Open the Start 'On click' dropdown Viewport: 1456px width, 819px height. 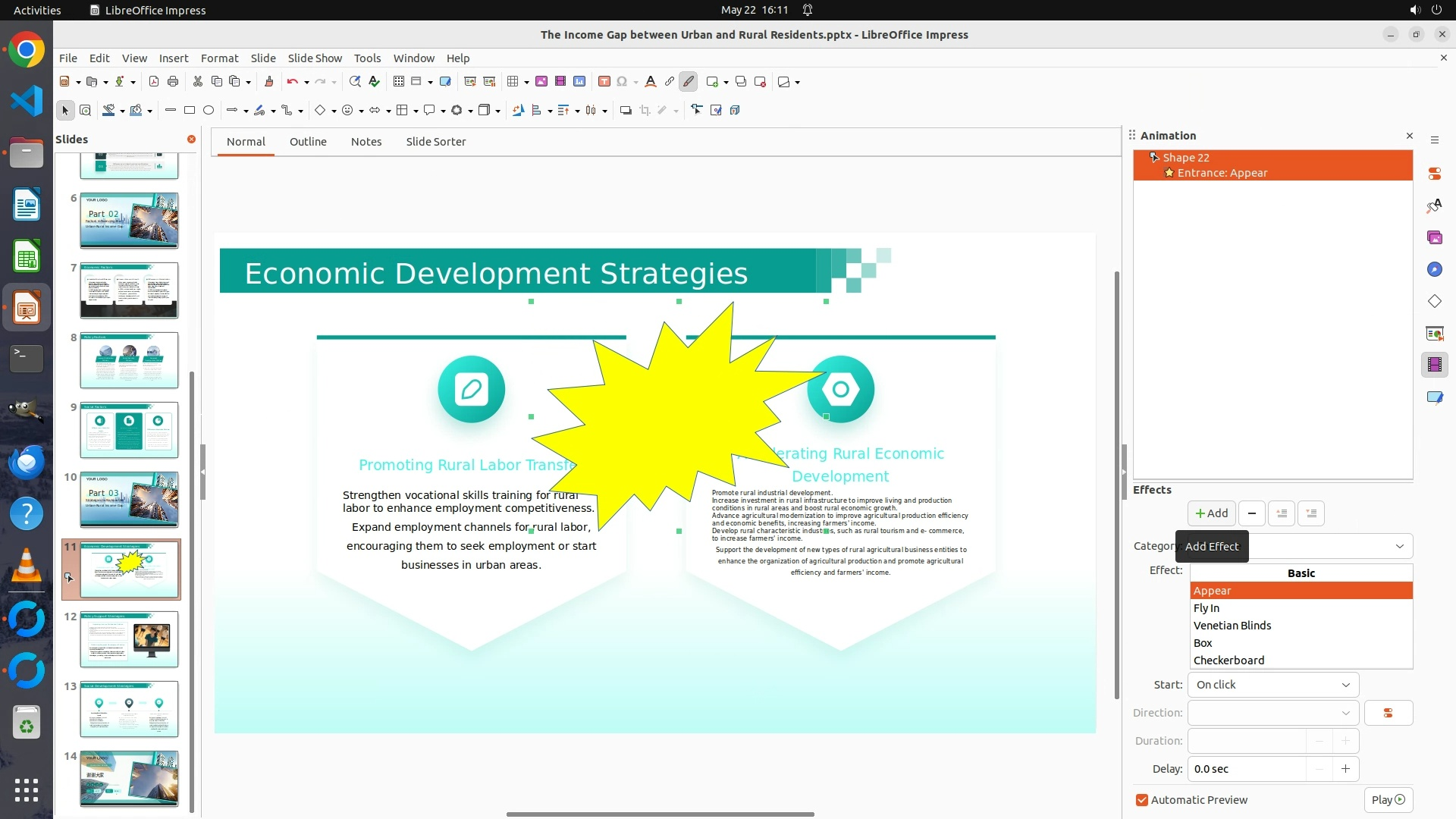coord(1272,685)
